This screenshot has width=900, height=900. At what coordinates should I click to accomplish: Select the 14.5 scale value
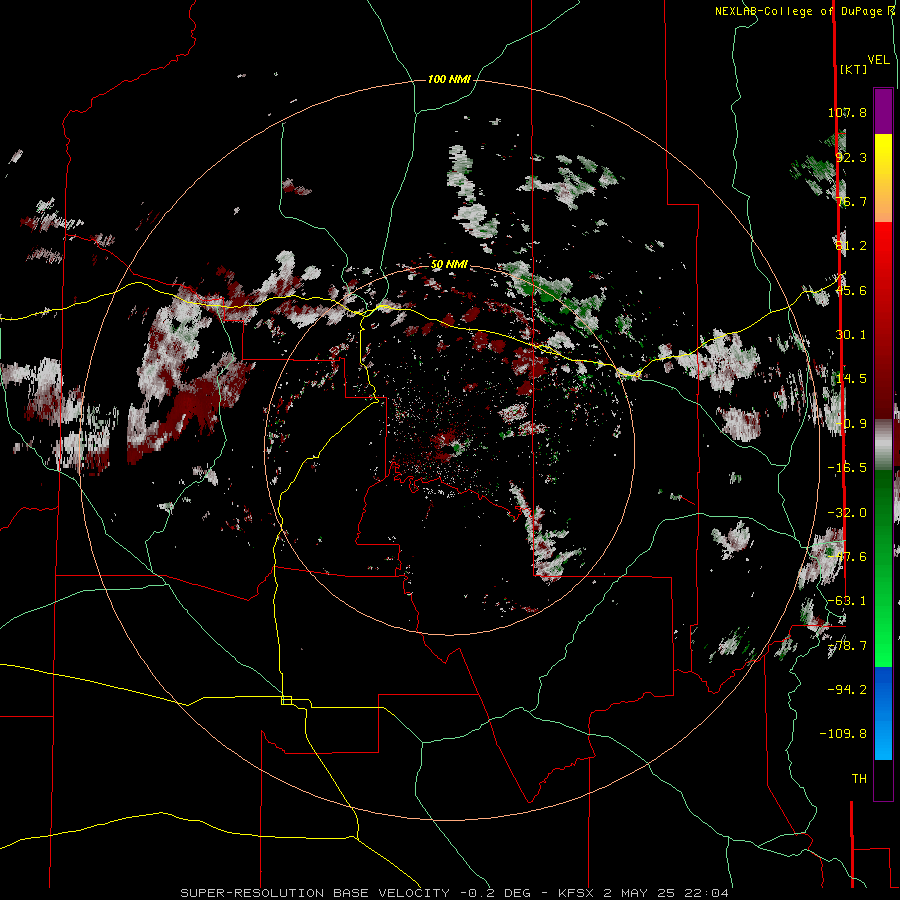[x=851, y=379]
